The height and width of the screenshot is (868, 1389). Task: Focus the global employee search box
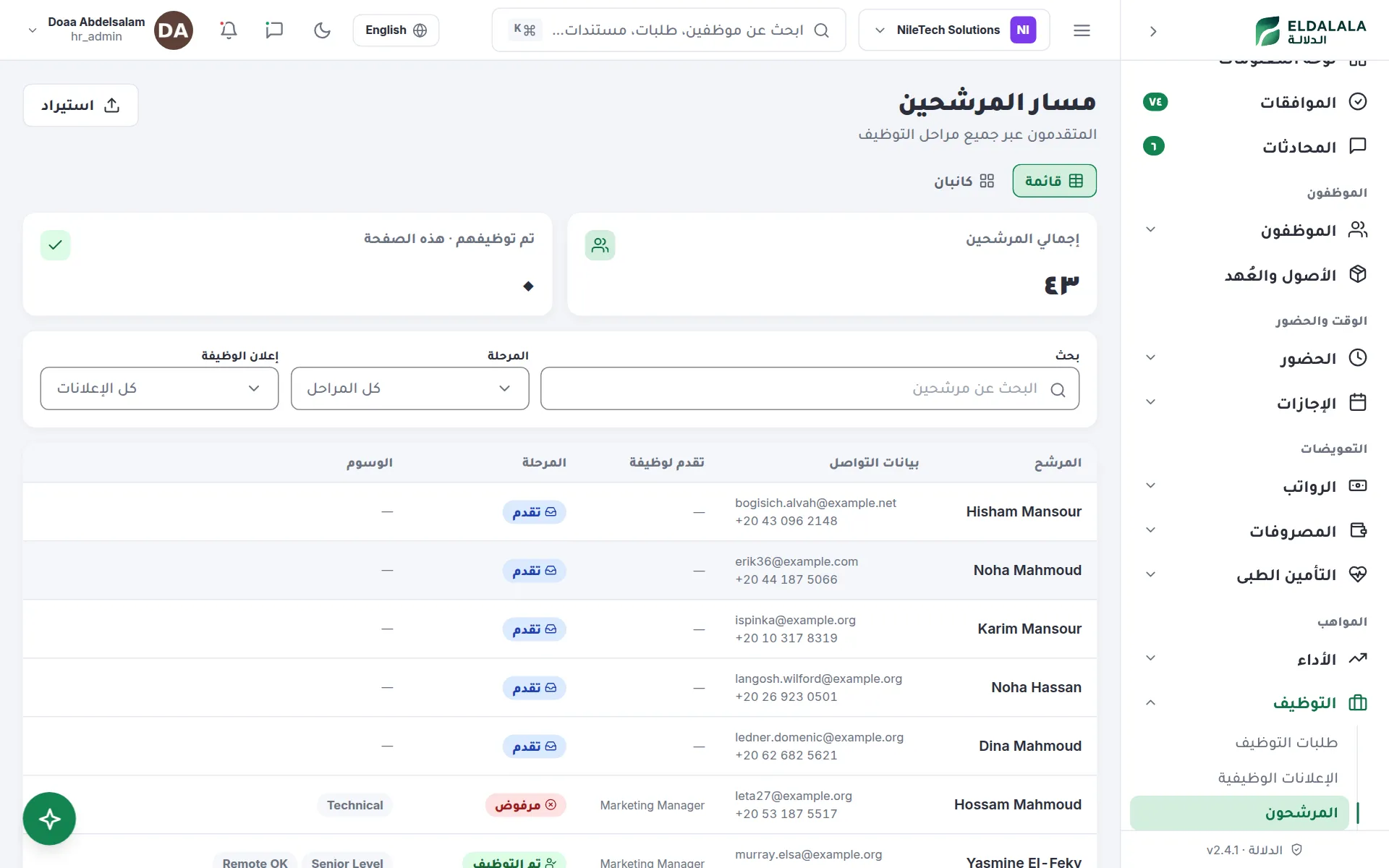coord(668,30)
